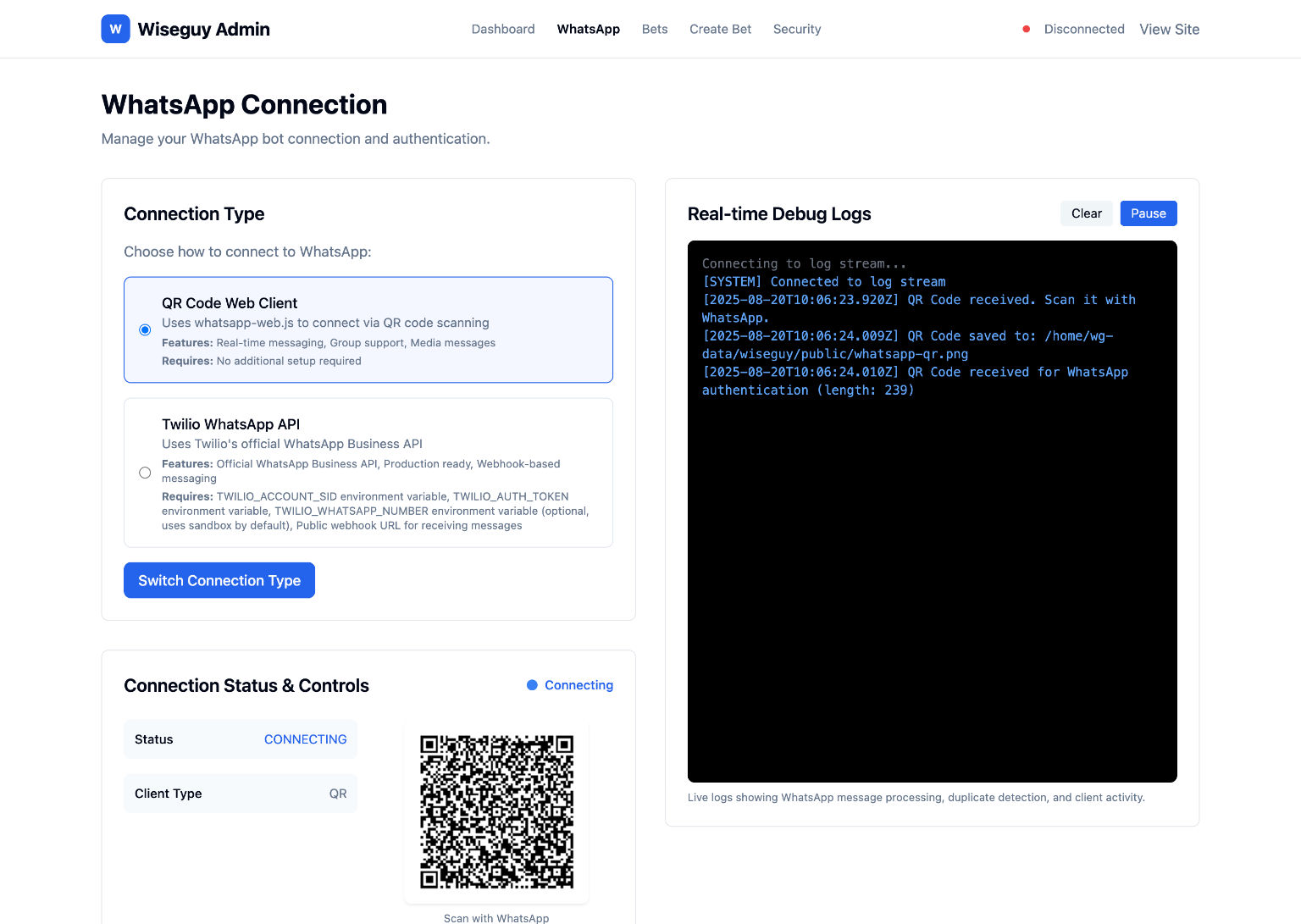Click the 'Choose how to connect to WhatsApp' text
Image resolution: width=1301 pixels, height=924 pixels.
coord(247,252)
